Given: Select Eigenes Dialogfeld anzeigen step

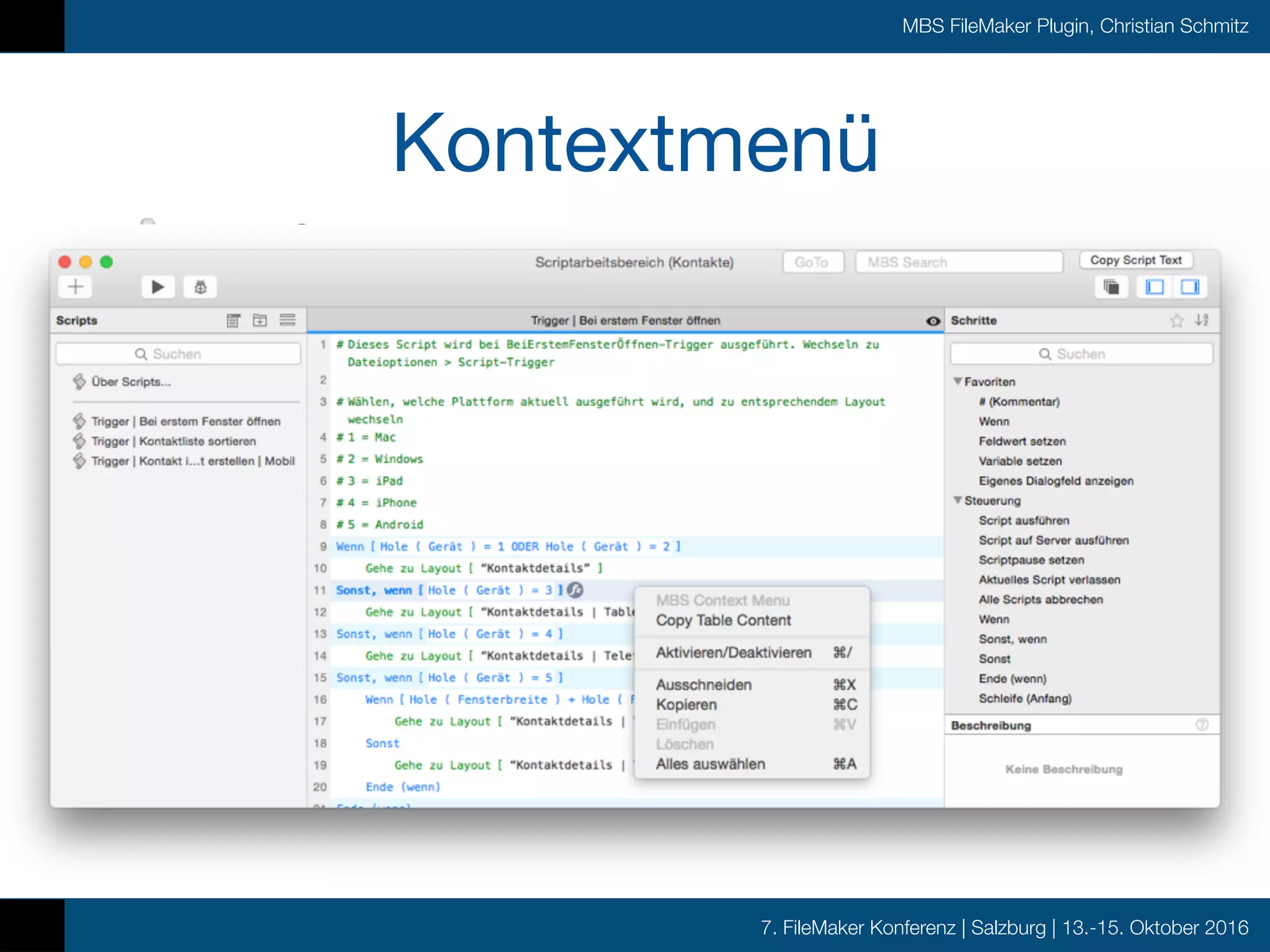Looking at the screenshot, I should [1056, 481].
